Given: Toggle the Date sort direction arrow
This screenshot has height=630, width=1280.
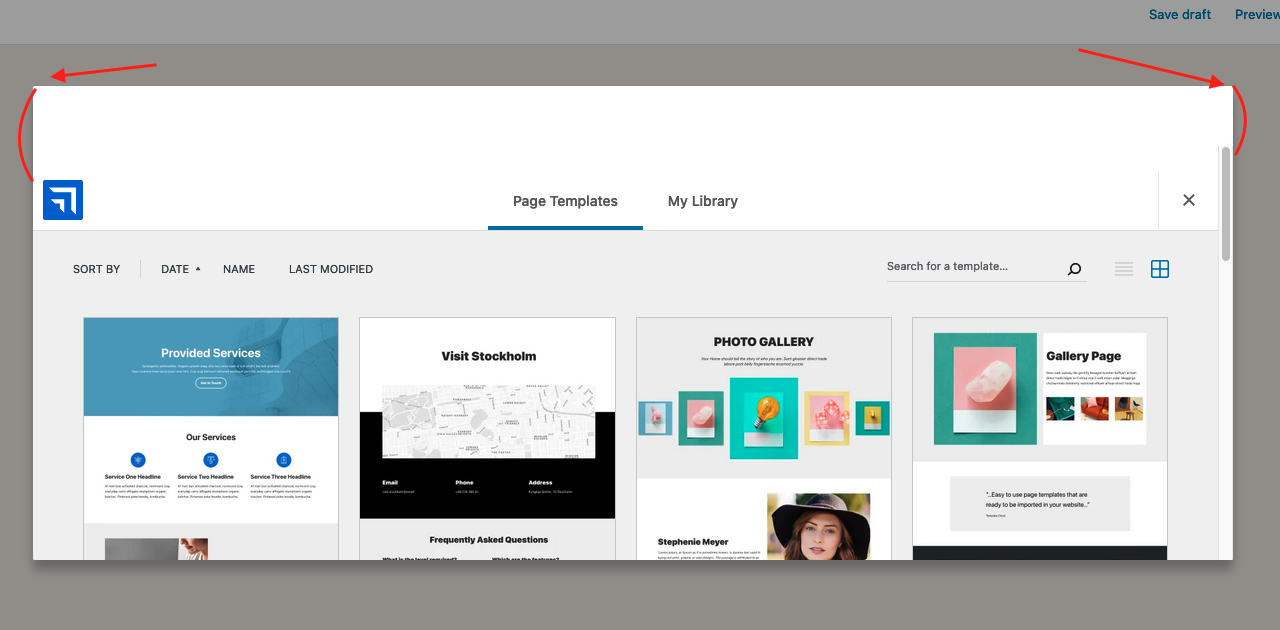Looking at the screenshot, I should [x=197, y=268].
